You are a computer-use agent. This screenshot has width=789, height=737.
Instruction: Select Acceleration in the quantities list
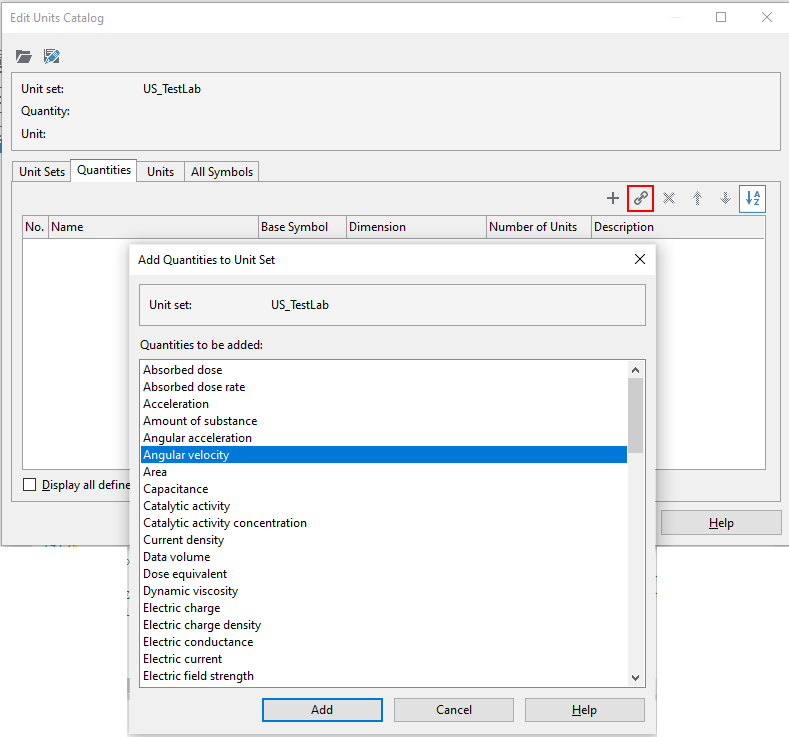point(176,404)
